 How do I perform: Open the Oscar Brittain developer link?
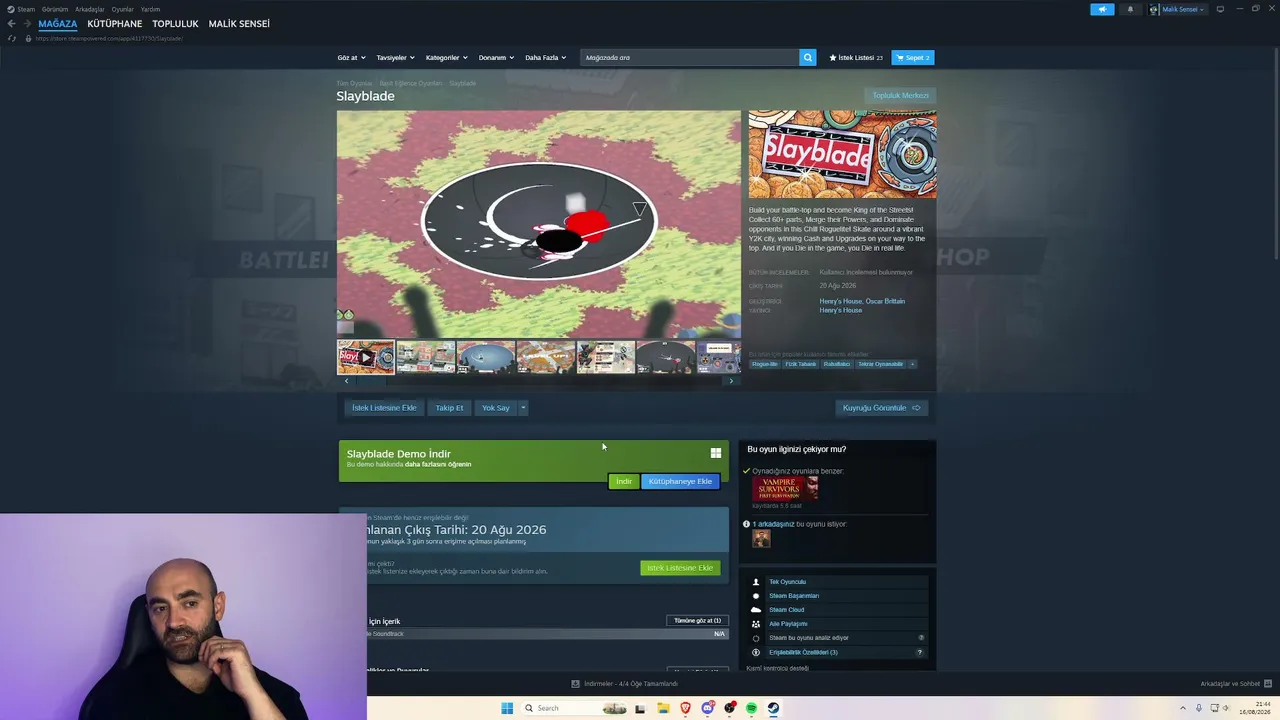coord(885,301)
